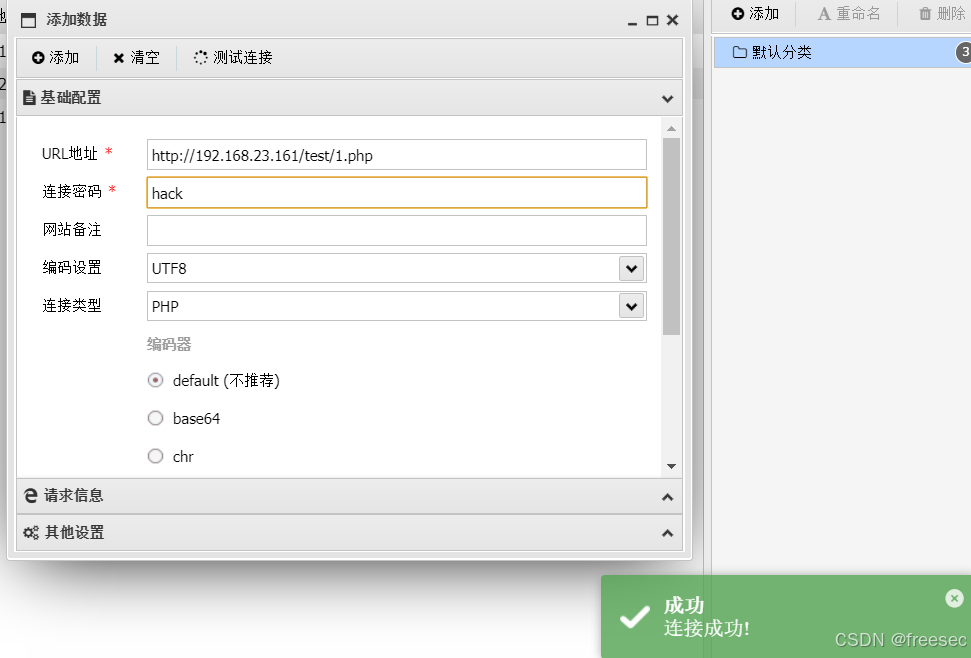Expand the 请求信息 section chevron
This screenshot has width=971, height=658.
[667, 497]
